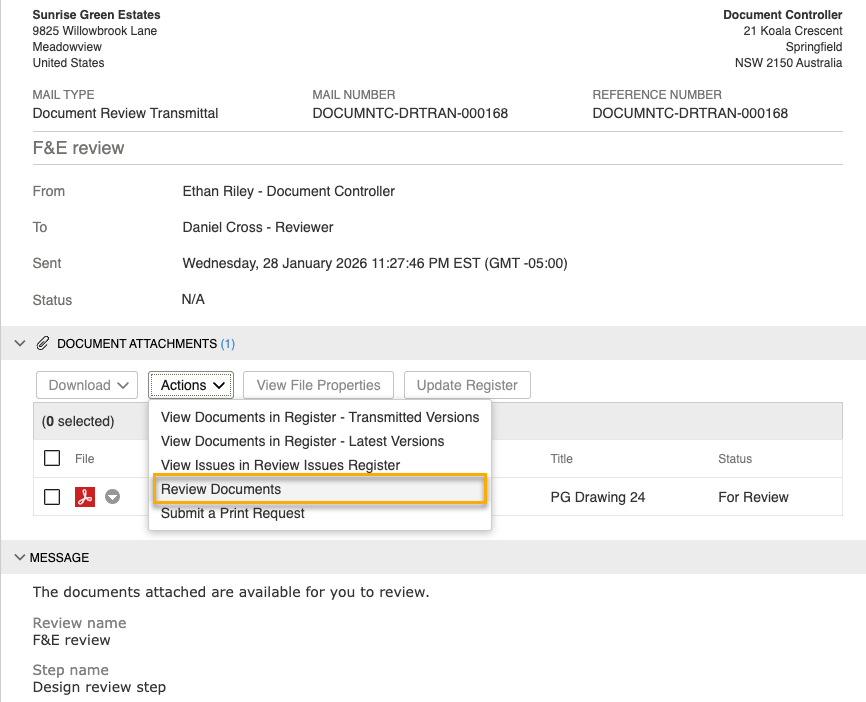
Task: Click the PG Drawing 24 title cell
Action: click(x=597, y=497)
